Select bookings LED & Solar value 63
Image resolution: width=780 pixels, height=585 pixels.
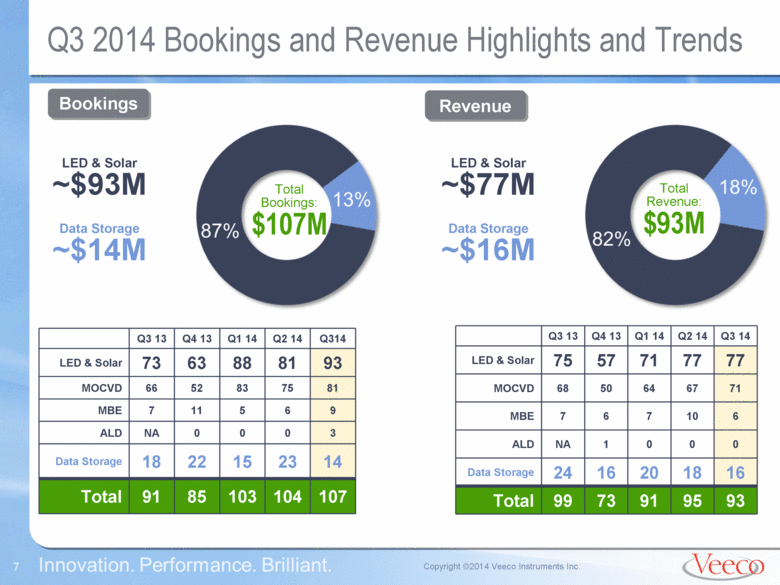tap(197, 363)
